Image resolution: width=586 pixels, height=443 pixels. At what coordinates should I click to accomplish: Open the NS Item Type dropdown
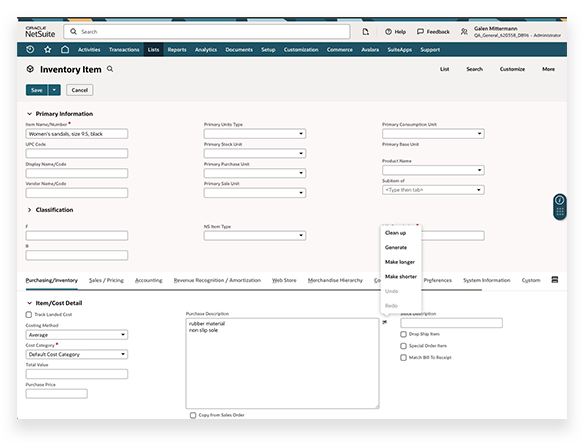click(x=255, y=236)
